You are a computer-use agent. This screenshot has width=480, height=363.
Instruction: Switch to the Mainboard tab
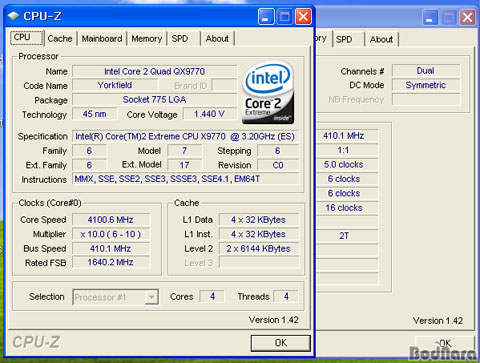[x=102, y=39]
